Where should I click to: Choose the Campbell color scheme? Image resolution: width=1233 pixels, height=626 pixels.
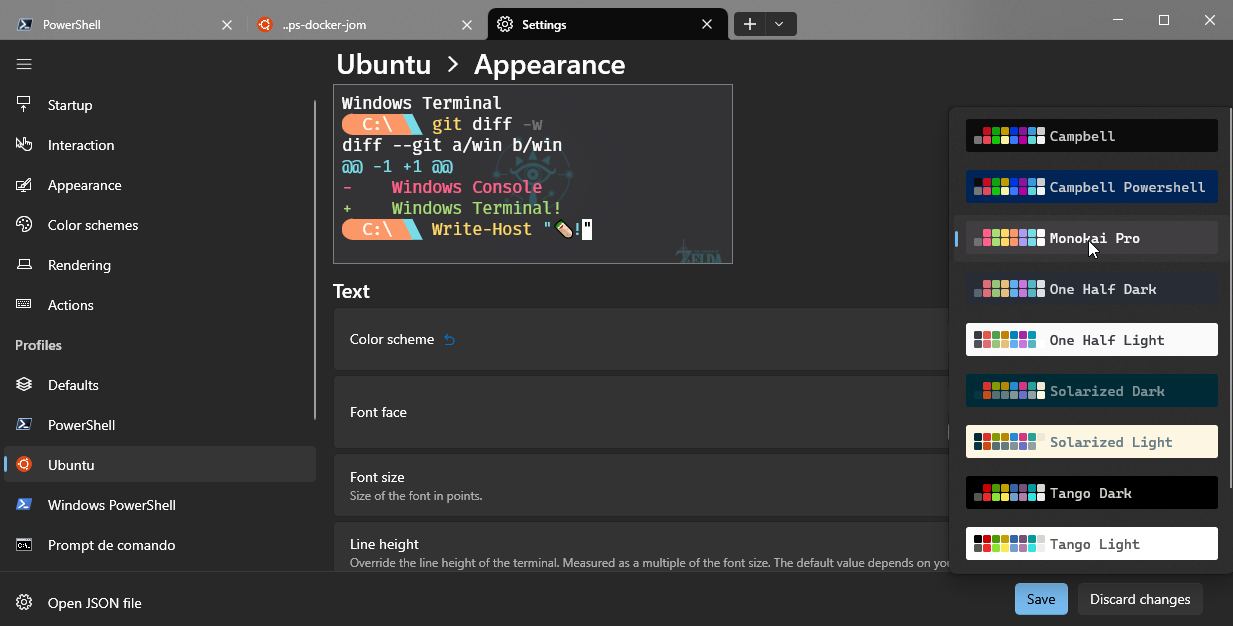click(1091, 136)
